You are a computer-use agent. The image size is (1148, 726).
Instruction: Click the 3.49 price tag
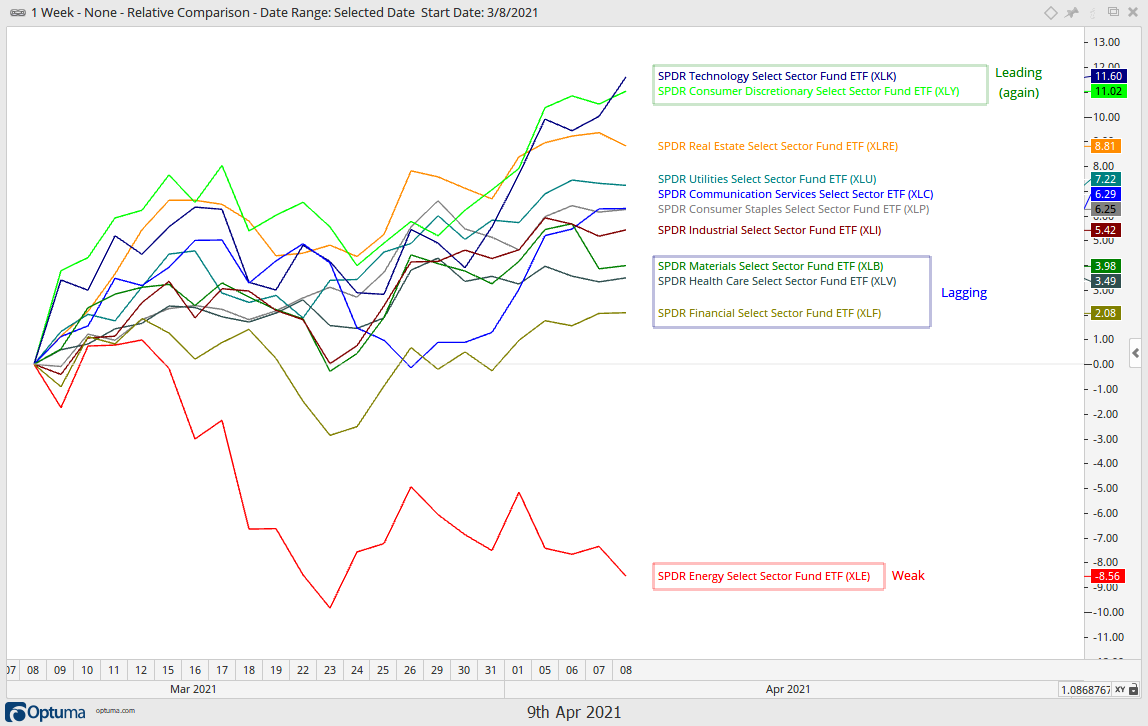pyautogui.click(x=1106, y=281)
